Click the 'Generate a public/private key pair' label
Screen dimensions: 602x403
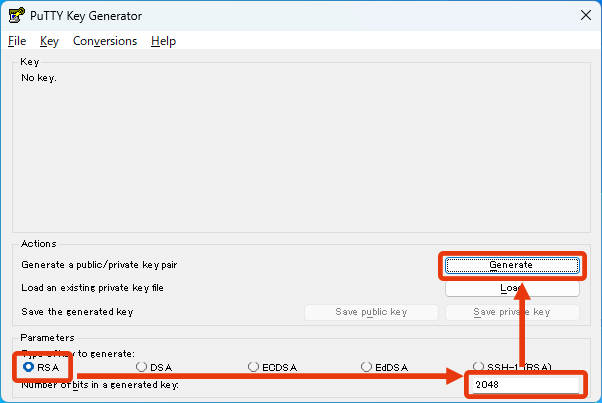coord(99,265)
